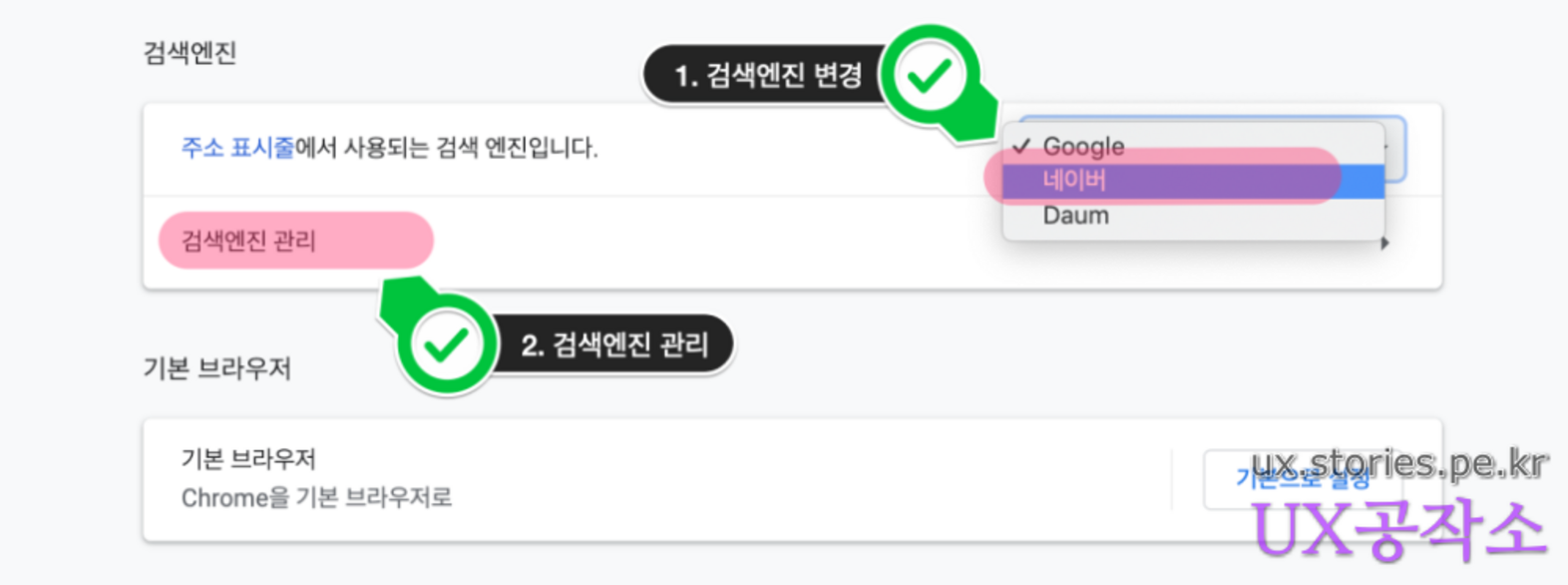Expand the arrow on the 검색엔진 관리 row

[1384, 243]
